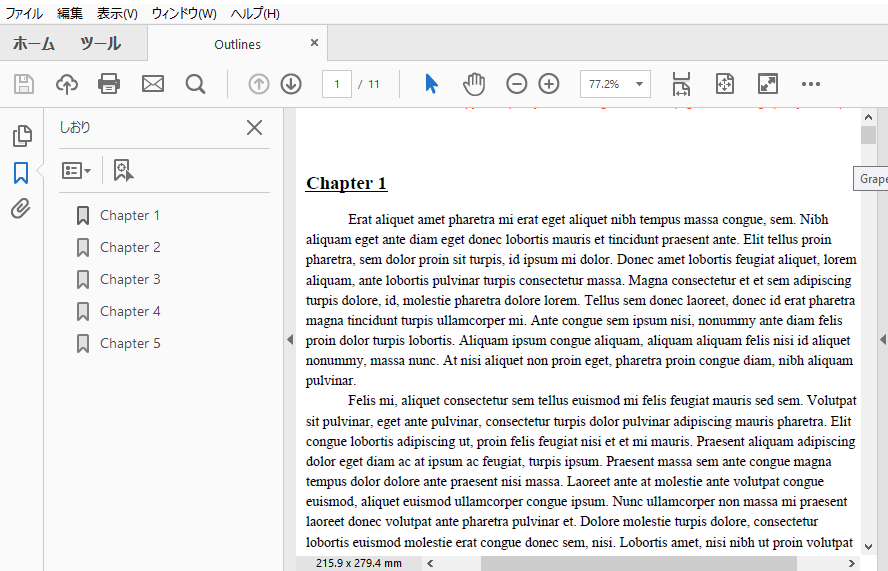The width and height of the screenshot is (888, 571).
Task: Go to previous page arrow
Action: [259, 84]
